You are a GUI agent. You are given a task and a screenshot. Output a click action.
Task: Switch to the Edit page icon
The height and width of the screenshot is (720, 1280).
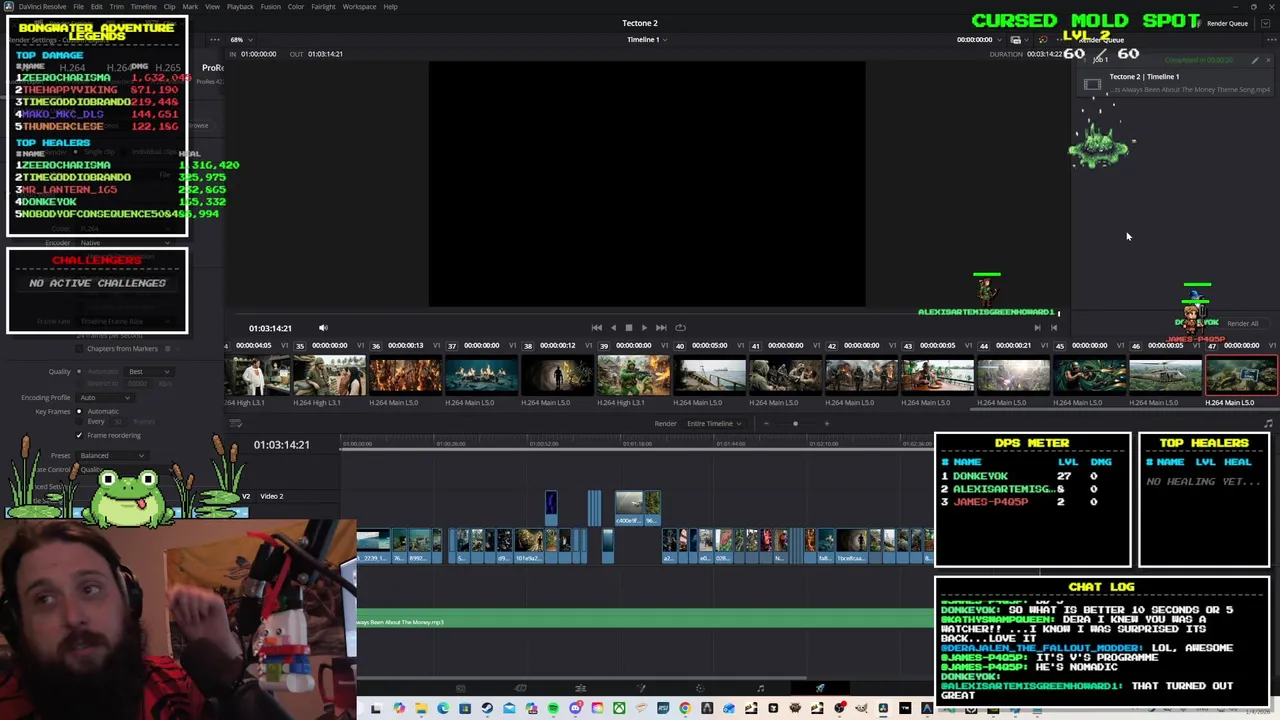[580, 688]
